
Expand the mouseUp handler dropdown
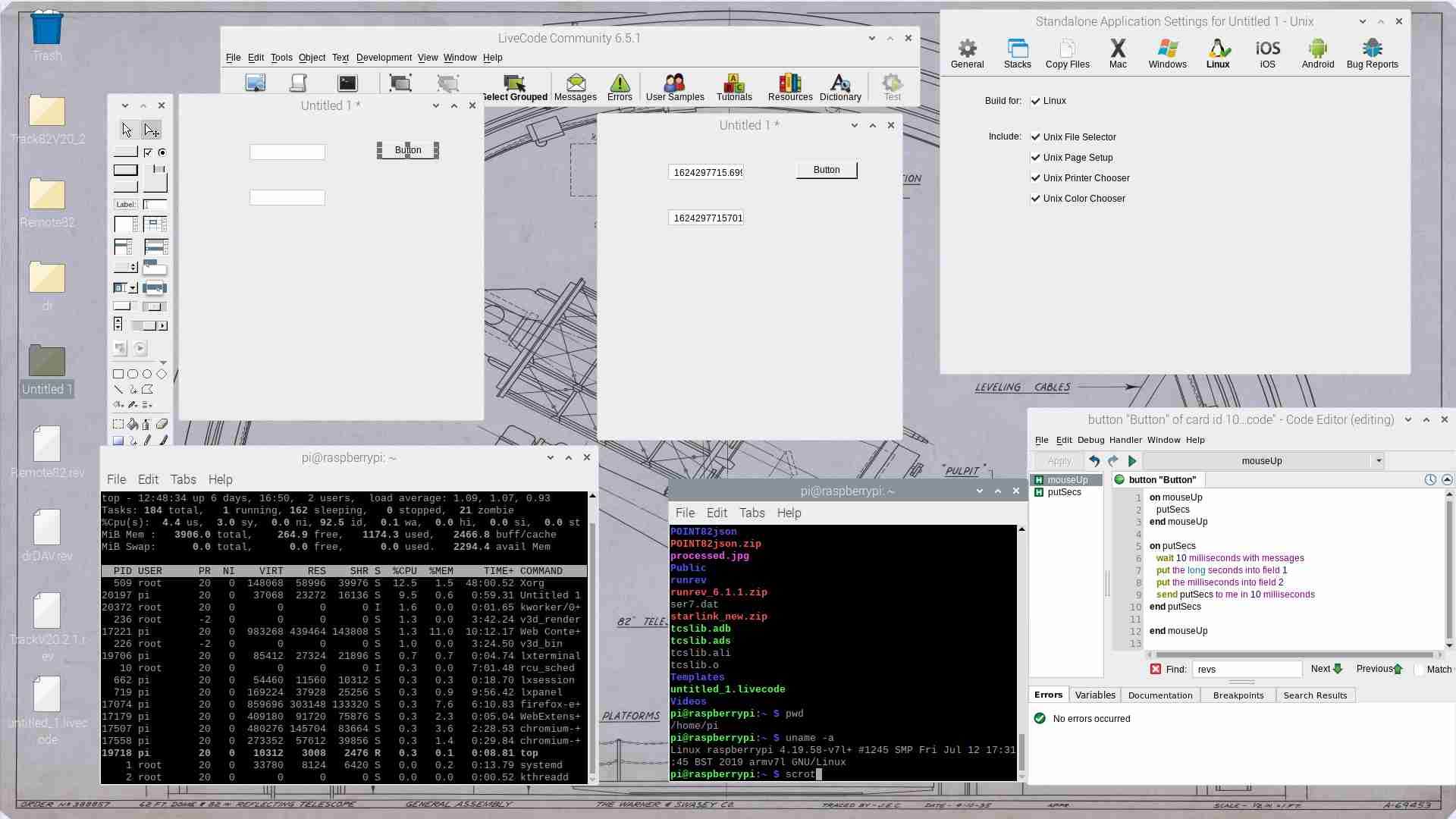[1378, 461]
